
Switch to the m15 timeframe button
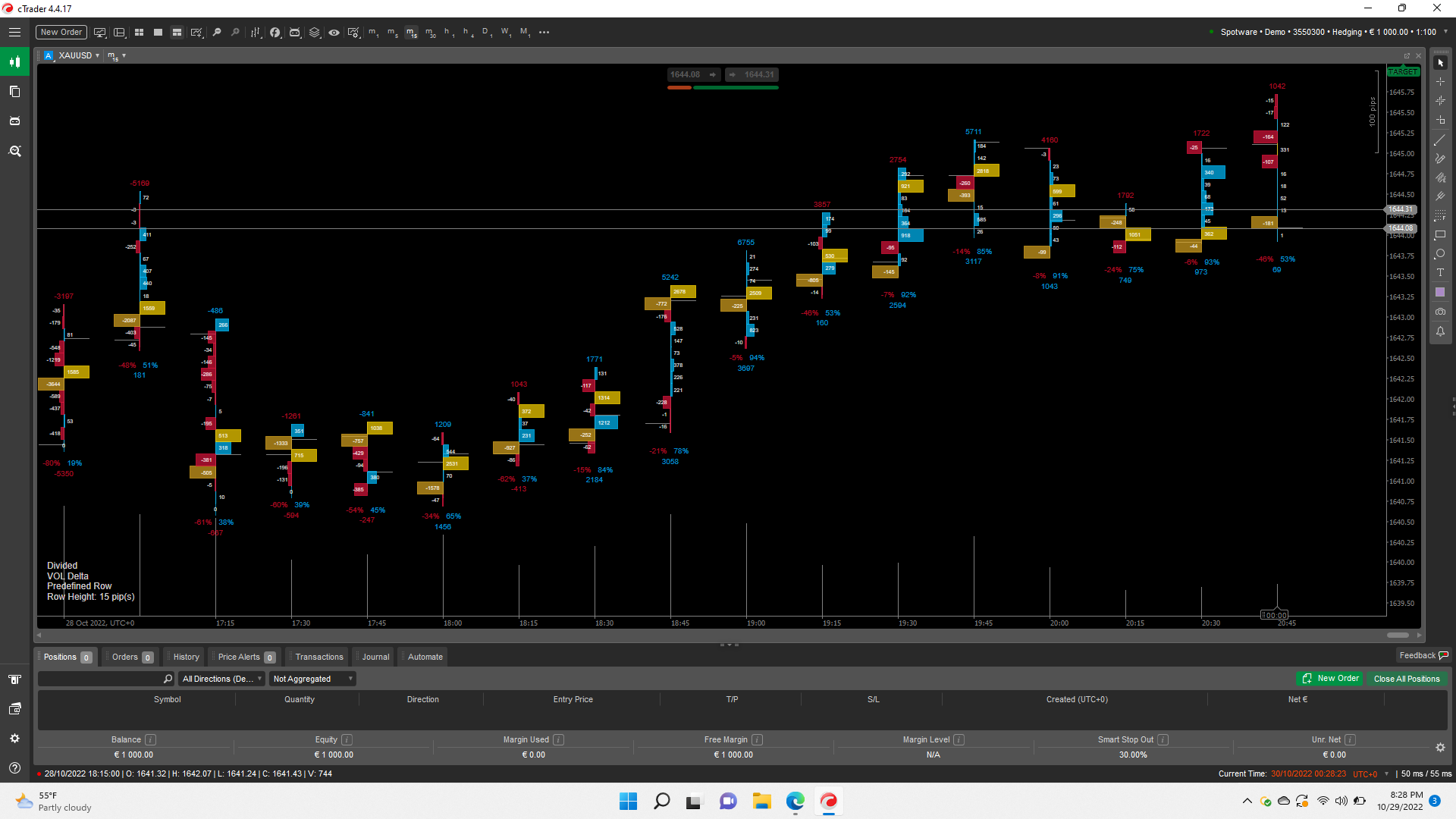411,33
